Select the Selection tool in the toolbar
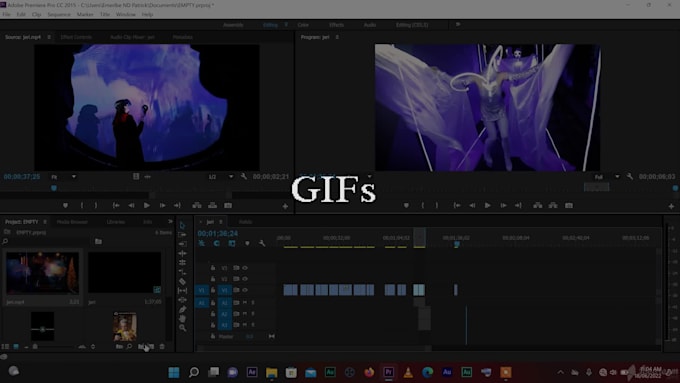This screenshot has height=383, width=680. click(182, 226)
